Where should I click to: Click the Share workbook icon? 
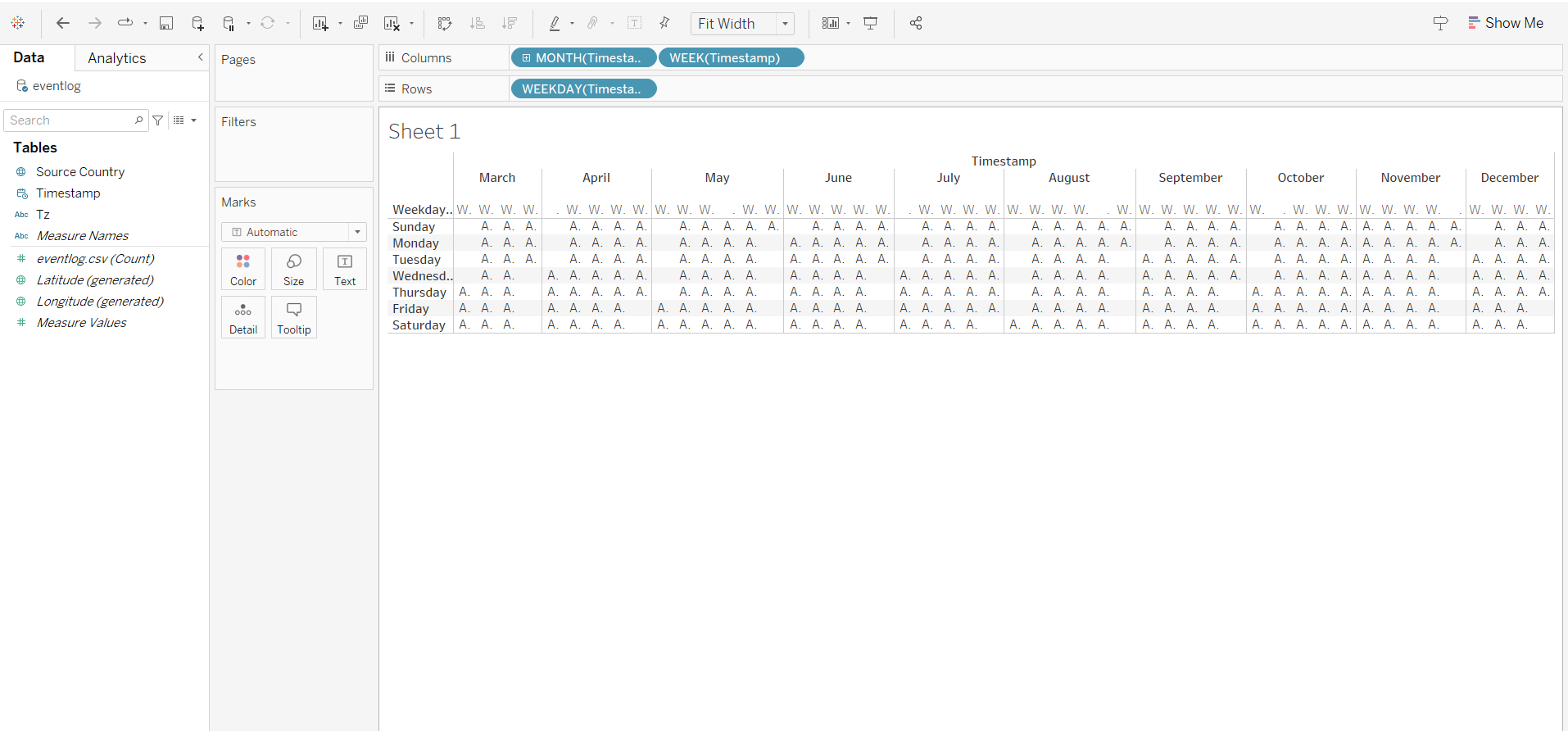916,23
